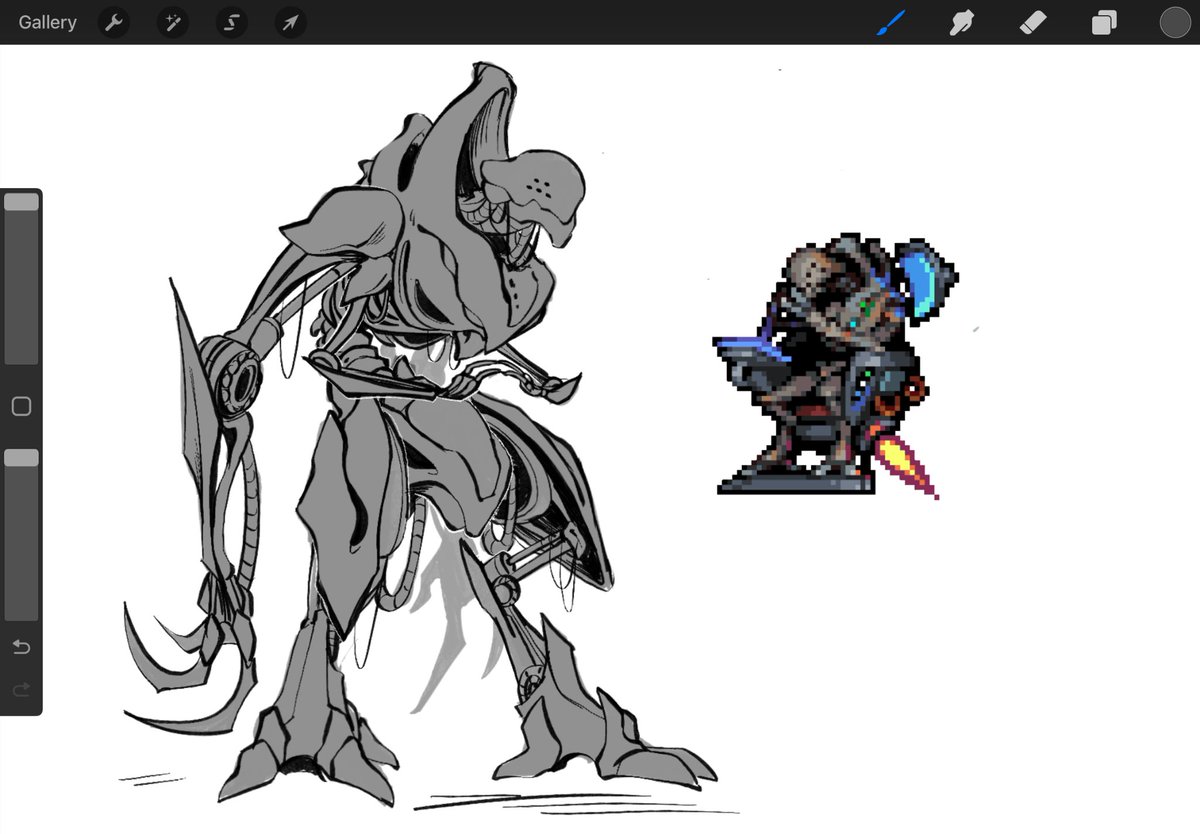Activate the Transform arrow tool
This screenshot has width=1200, height=834.
point(290,22)
